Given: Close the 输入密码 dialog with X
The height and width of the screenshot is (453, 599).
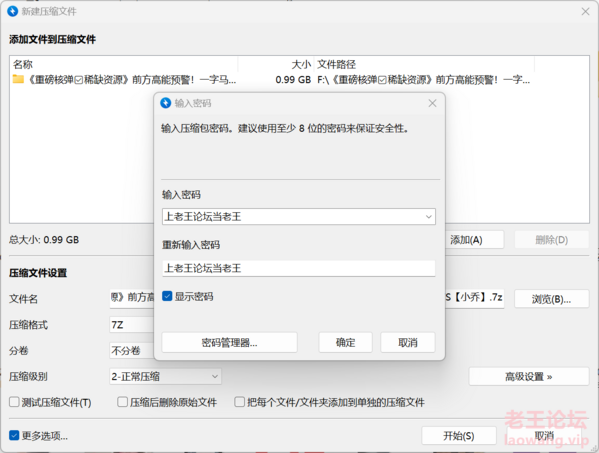Looking at the screenshot, I should (x=432, y=103).
